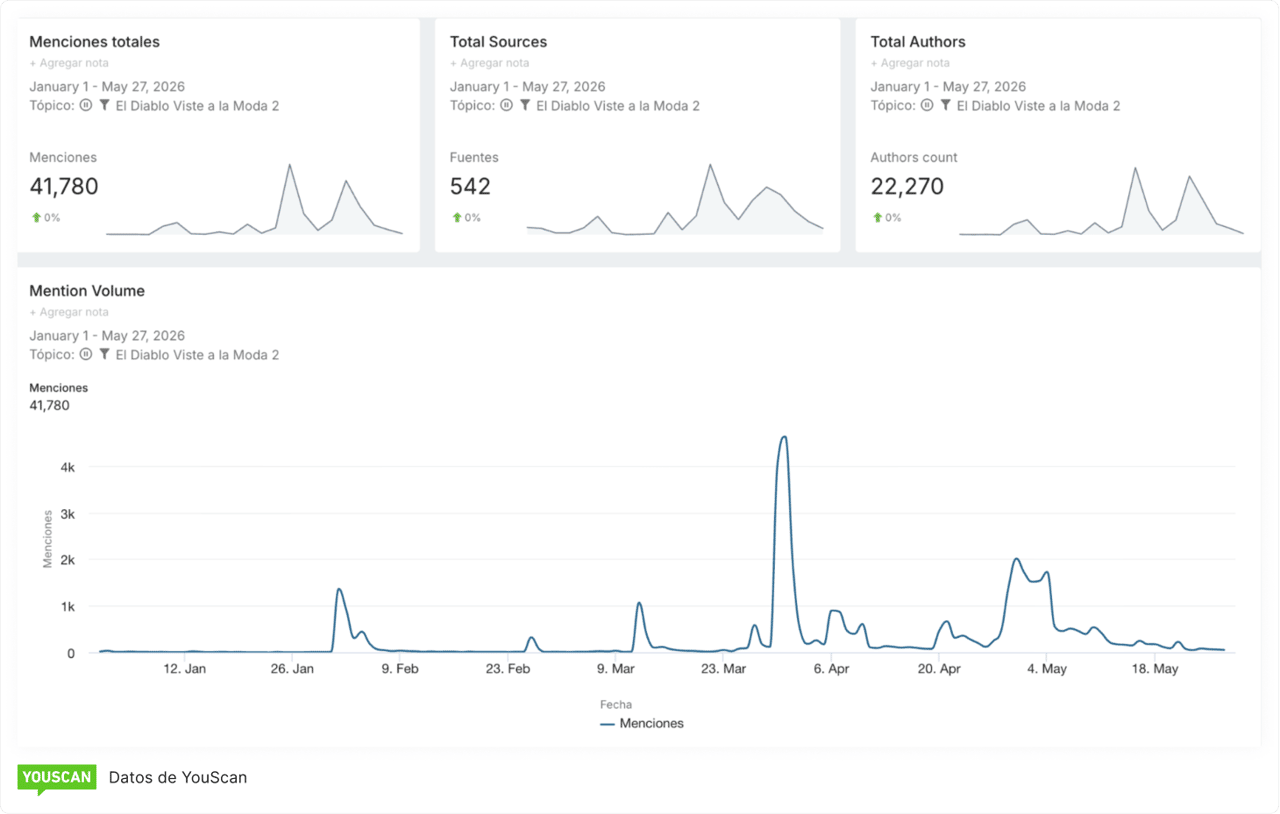Click the filter funnel icon in Menciones totales
This screenshot has height=814, width=1280.
point(105,105)
